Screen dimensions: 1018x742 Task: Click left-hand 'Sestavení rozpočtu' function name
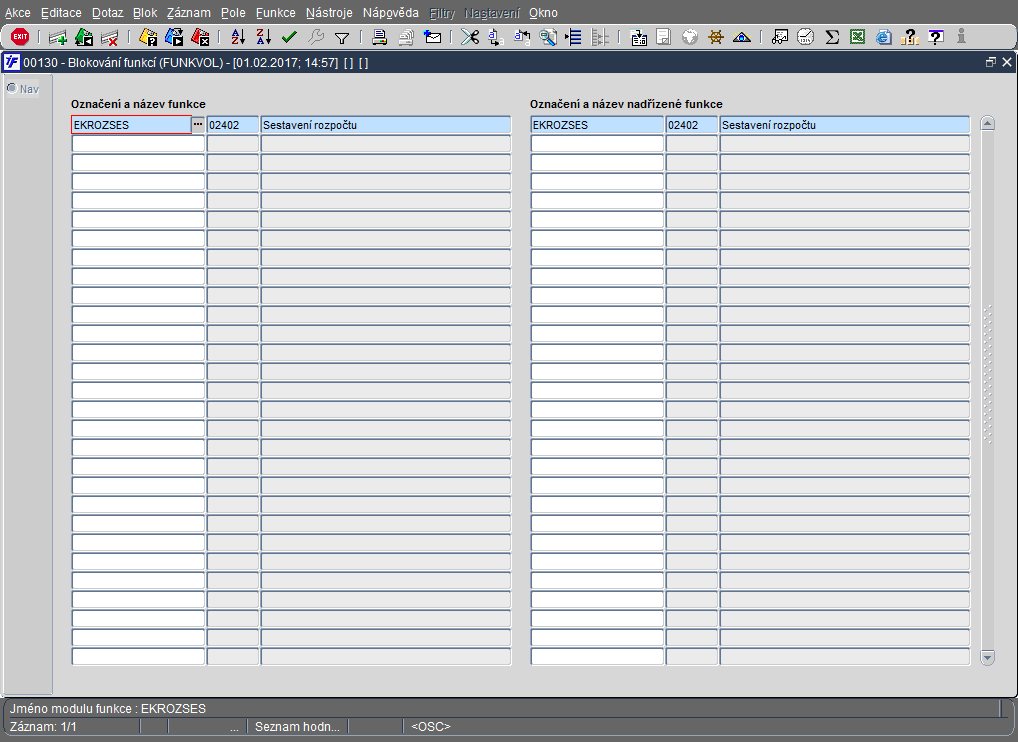click(386, 125)
